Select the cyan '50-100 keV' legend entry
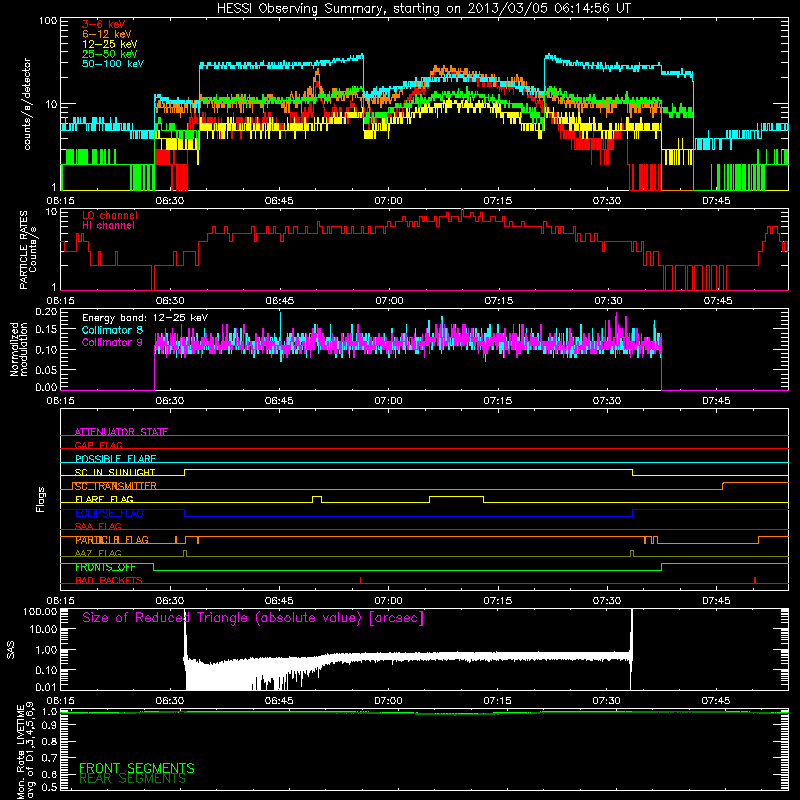Screen dimensions: 800x800 point(113,64)
